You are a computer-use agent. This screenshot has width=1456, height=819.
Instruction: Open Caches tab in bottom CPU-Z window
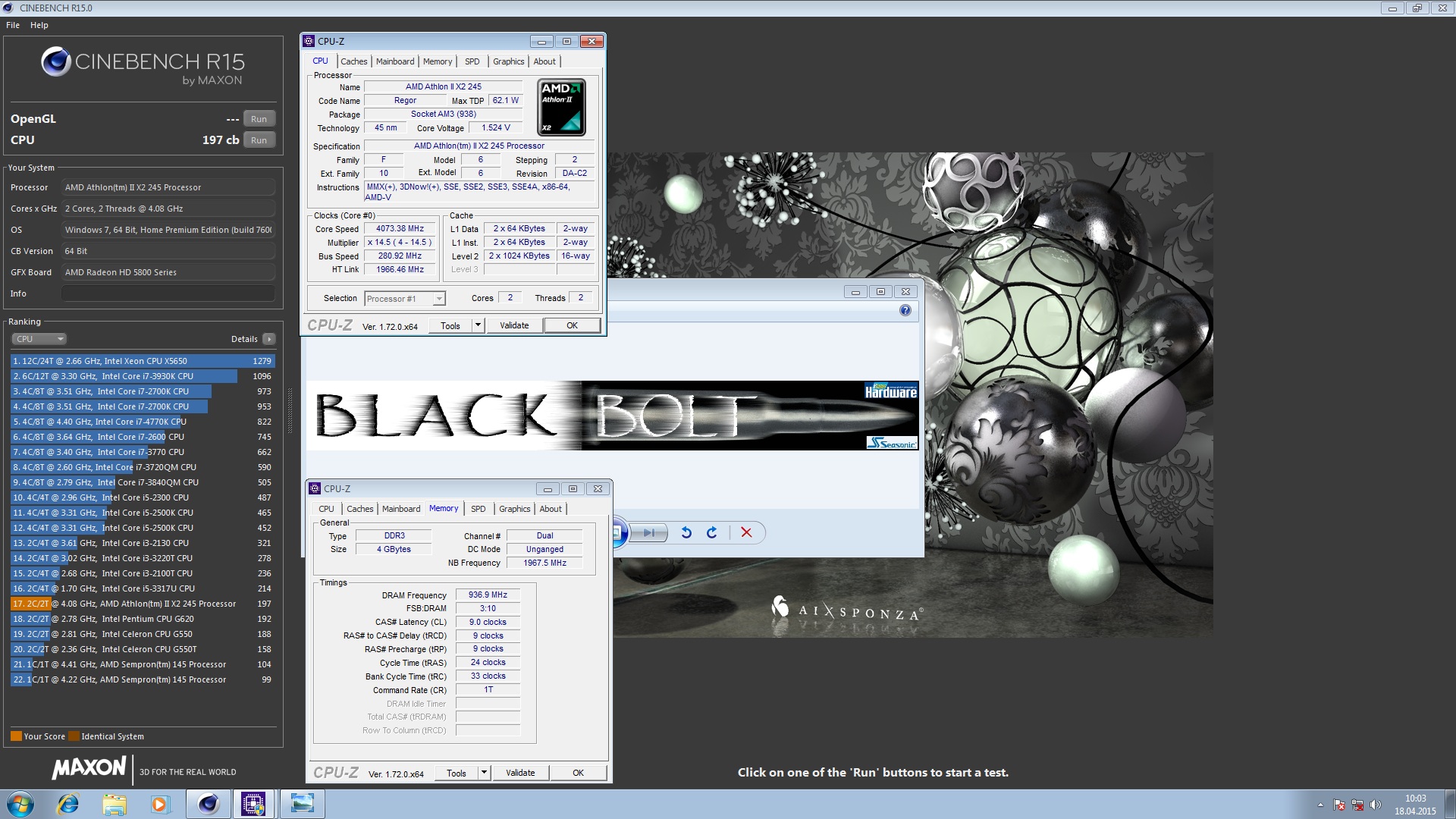pos(359,509)
